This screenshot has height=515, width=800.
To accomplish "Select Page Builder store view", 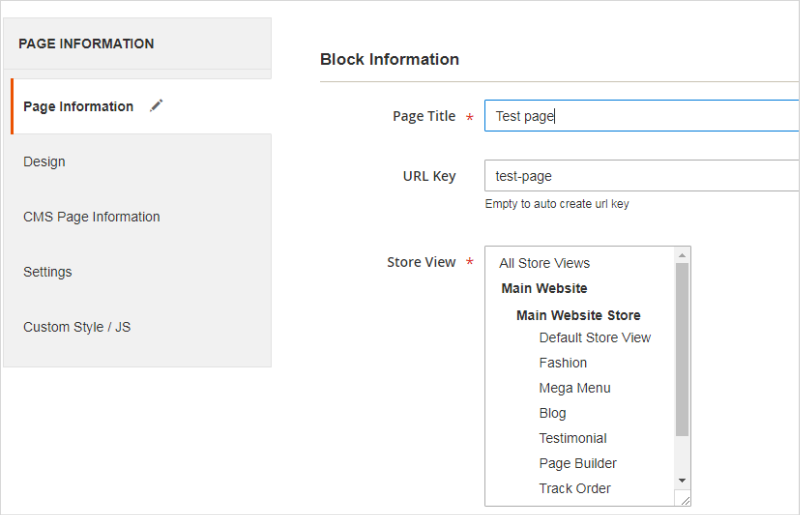I will [x=577, y=463].
